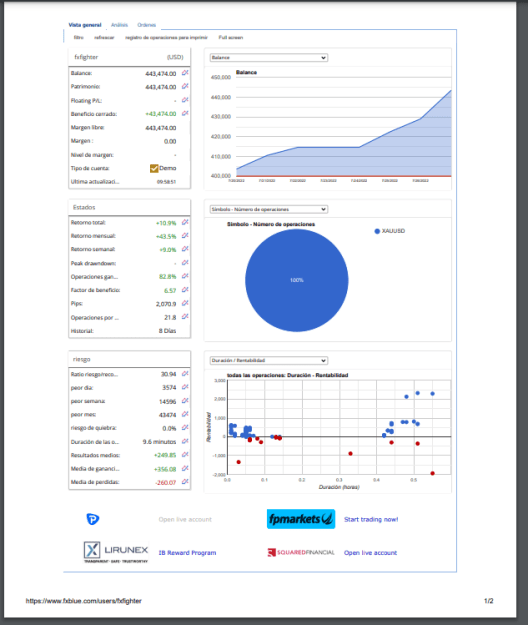
Task: Open the Símbolo - Número de operaciones dropdown
Action: pyautogui.click(x=269, y=209)
